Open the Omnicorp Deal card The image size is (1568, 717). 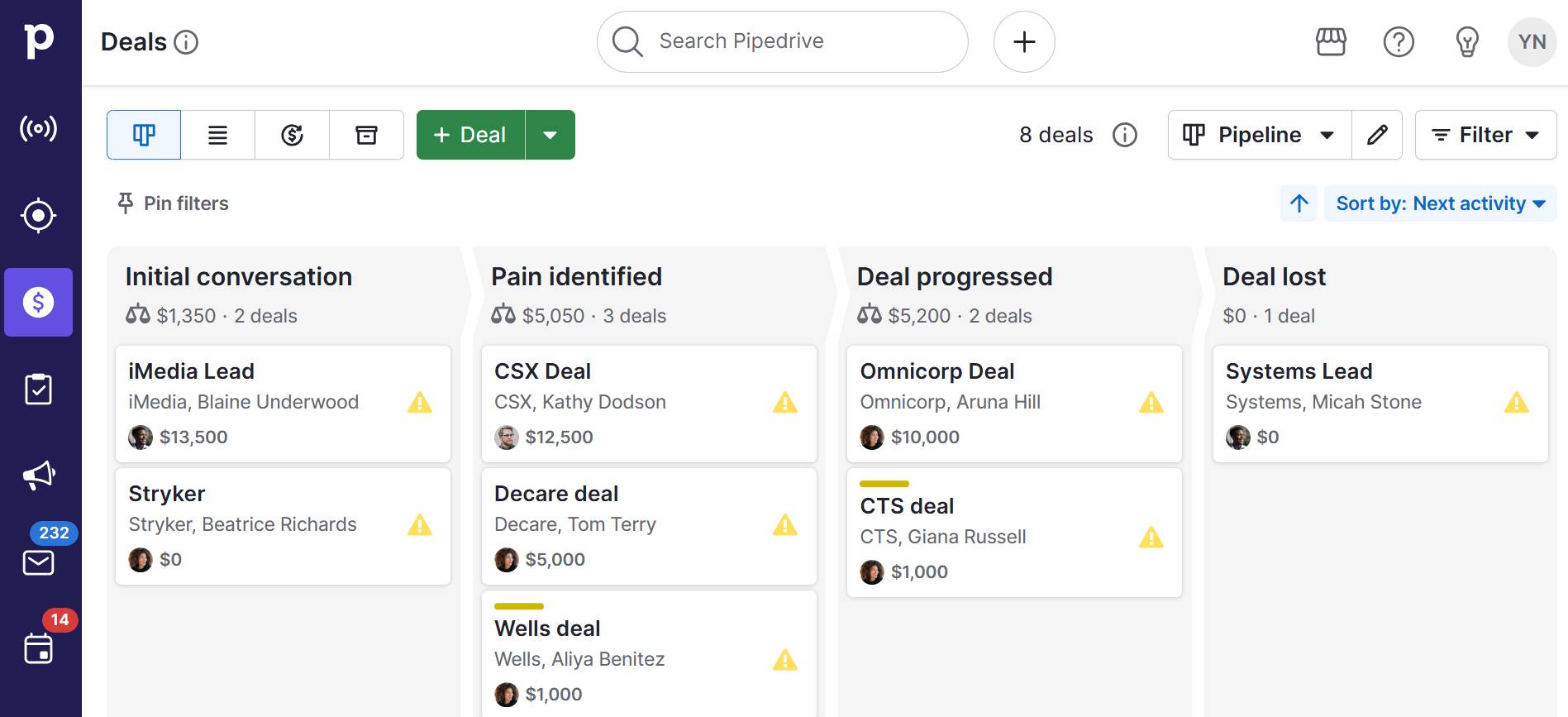1014,404
